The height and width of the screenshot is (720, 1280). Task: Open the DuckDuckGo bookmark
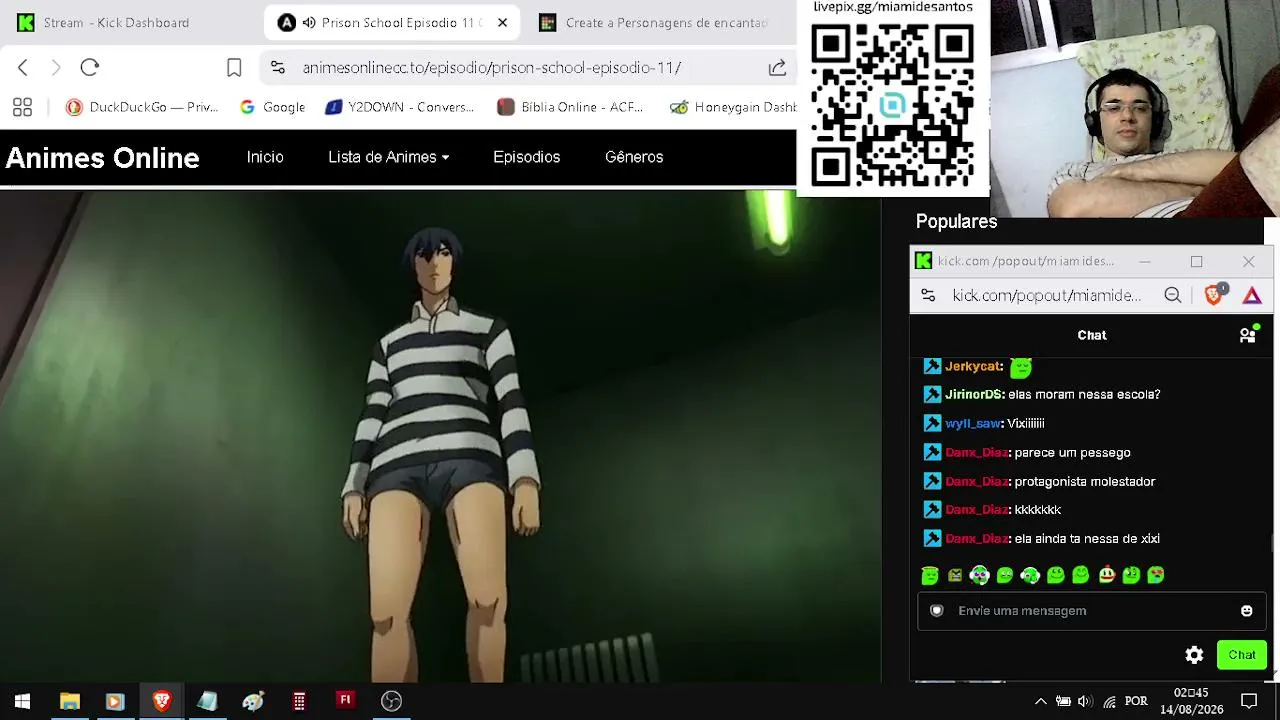click(x=142, y=107)
